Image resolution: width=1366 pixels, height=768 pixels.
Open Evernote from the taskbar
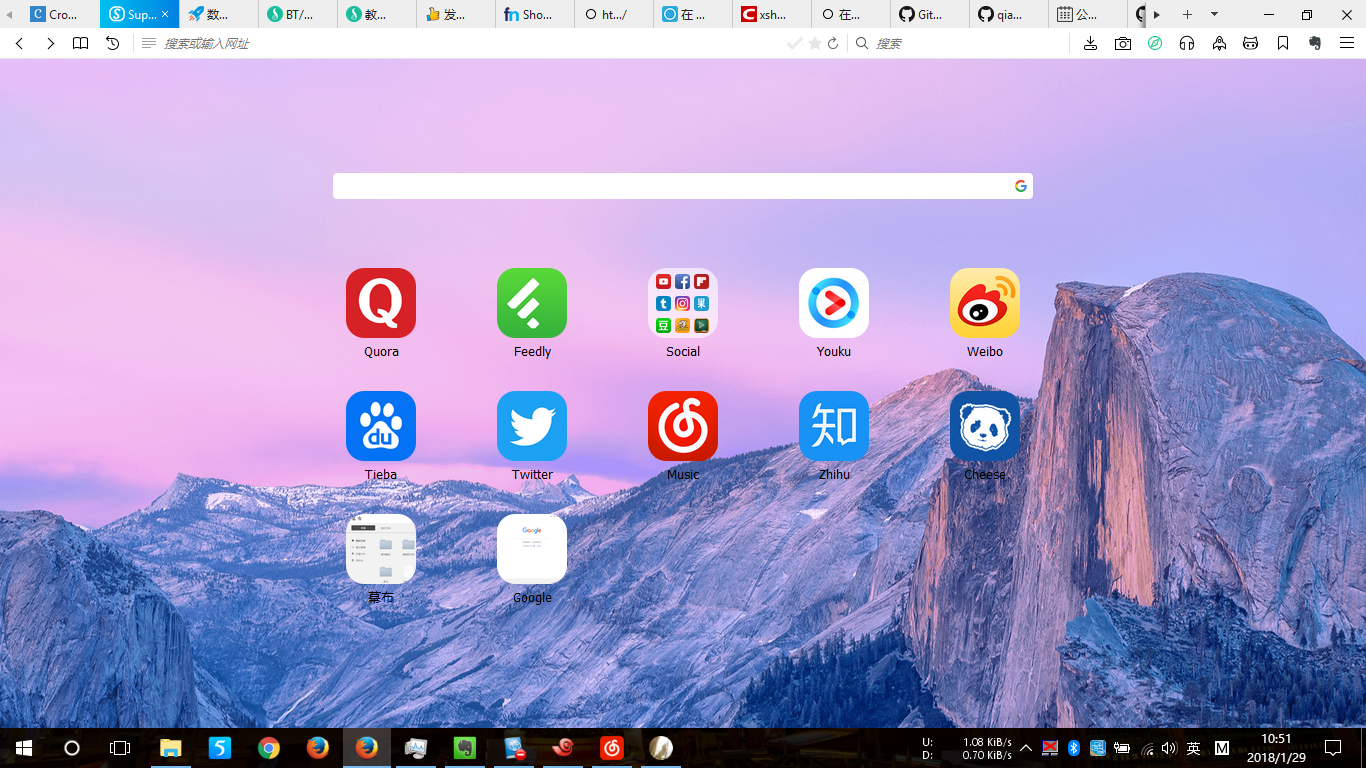point(464,748)
